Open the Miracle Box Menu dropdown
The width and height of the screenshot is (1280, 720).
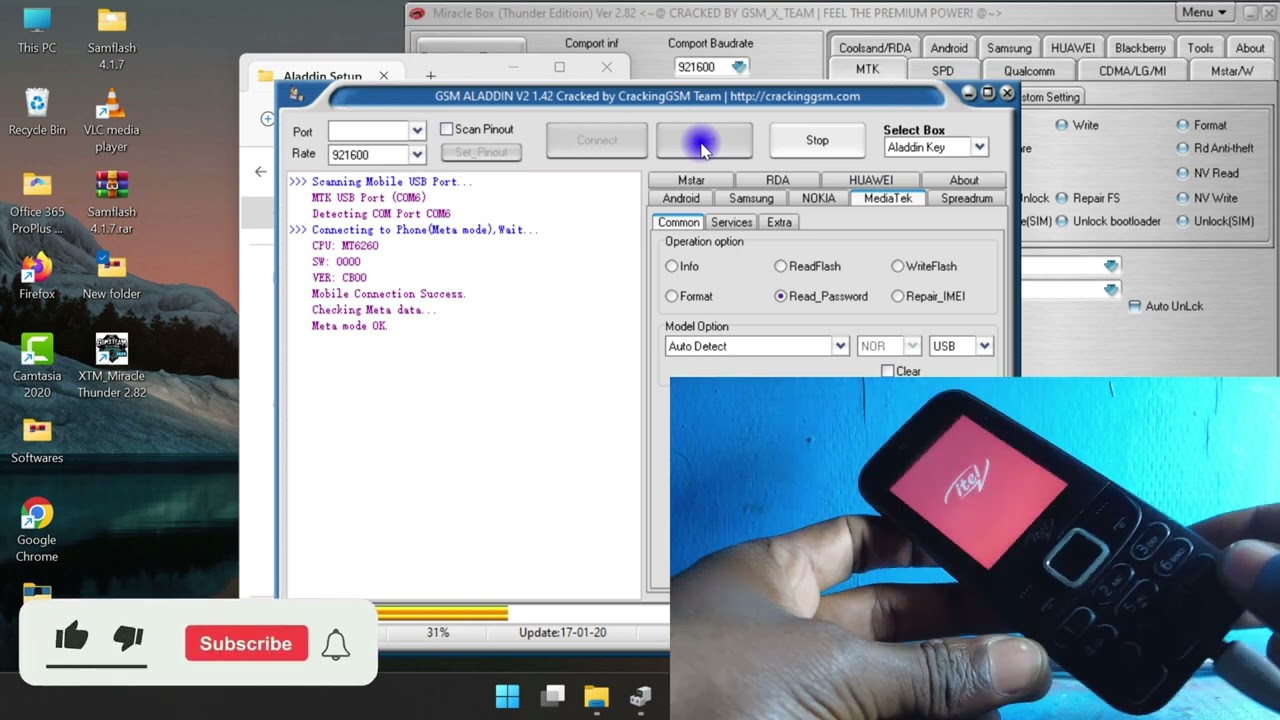[1204, 12]
